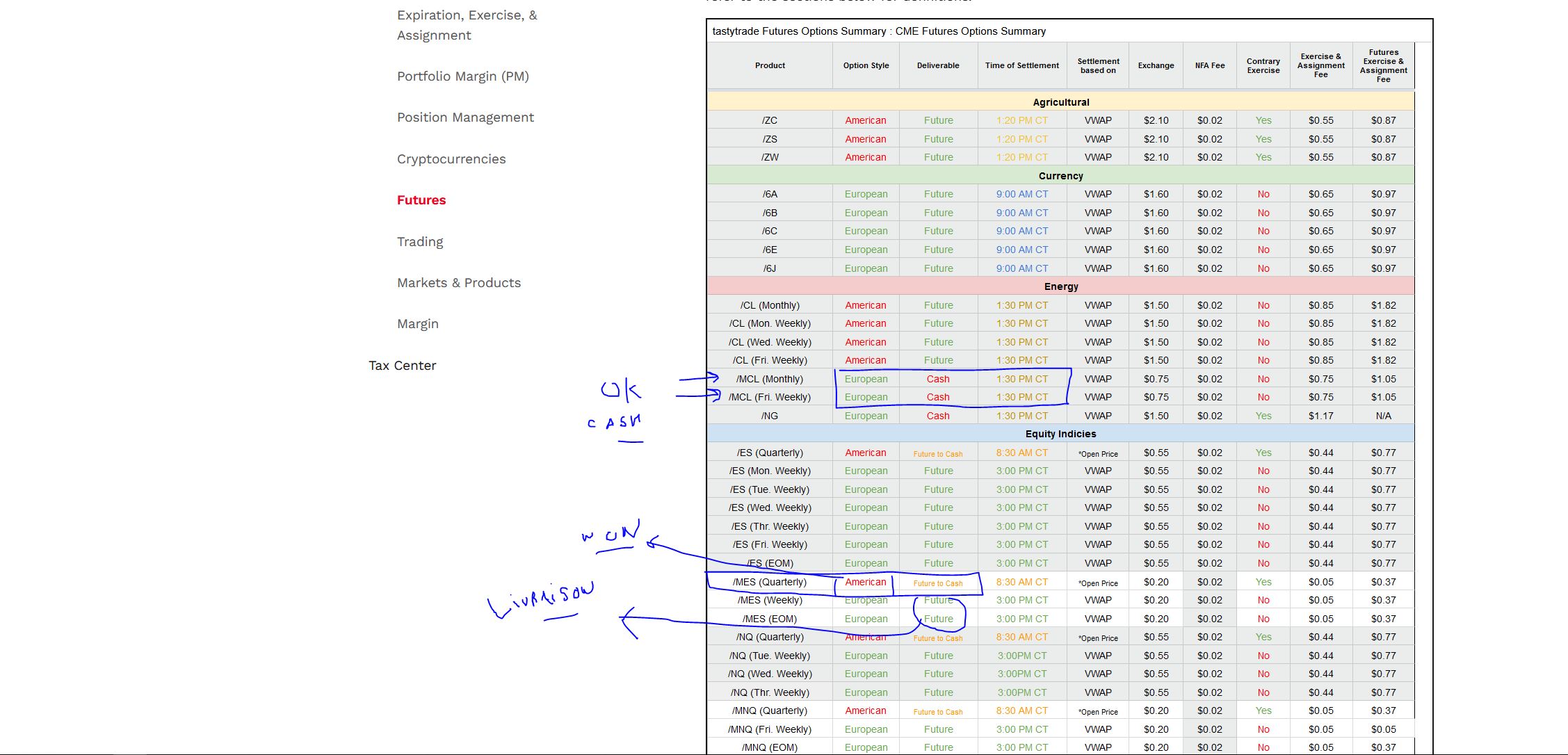1568x755 pixels.
Task: Click the Equity Indicies section header
Action: [1060, 434]
